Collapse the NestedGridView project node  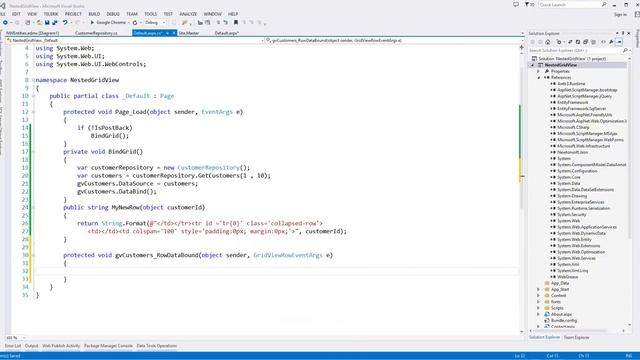(x=532, y=65)
